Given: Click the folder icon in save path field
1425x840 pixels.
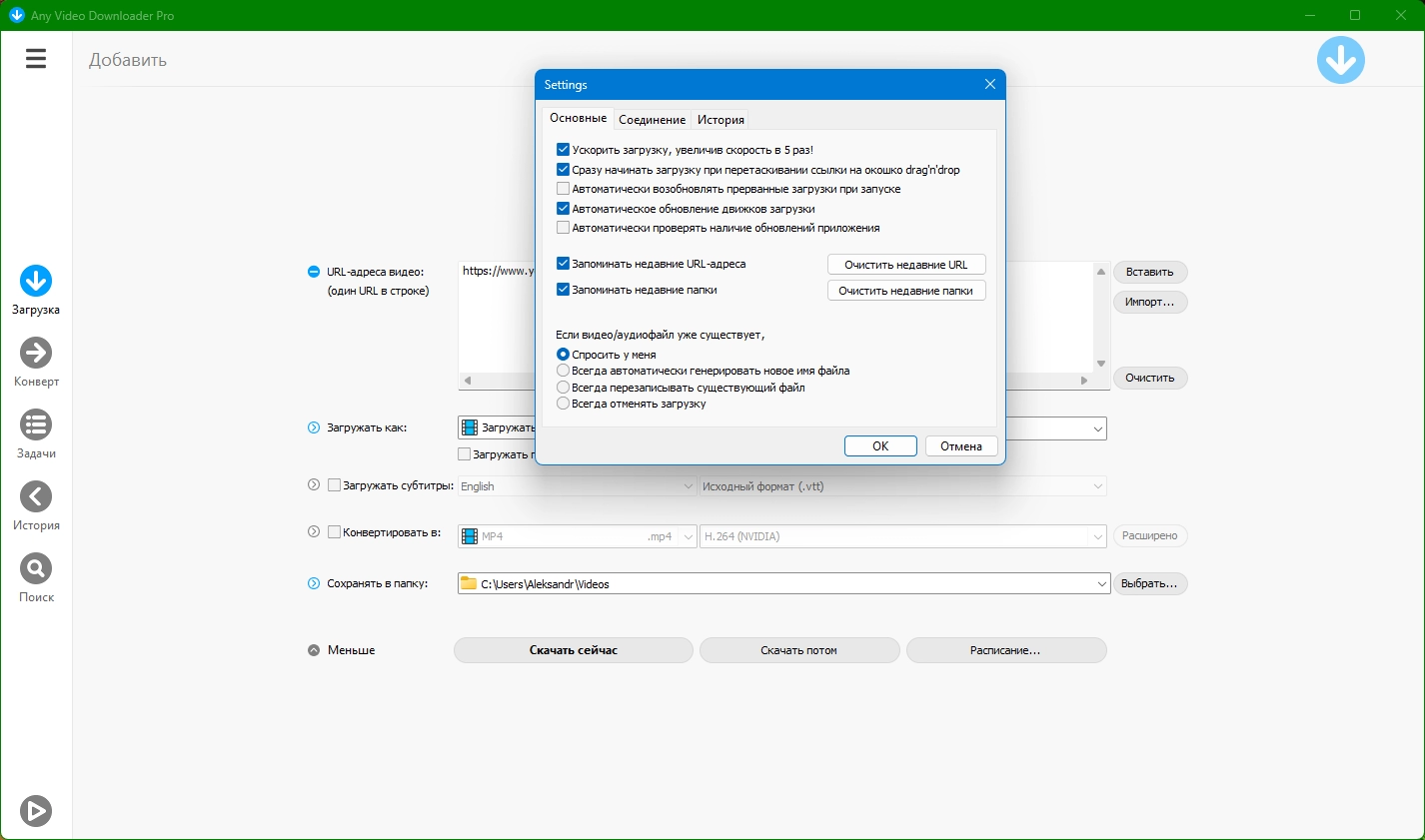Looking at the screenshot, I should click(x=469, y=583).
